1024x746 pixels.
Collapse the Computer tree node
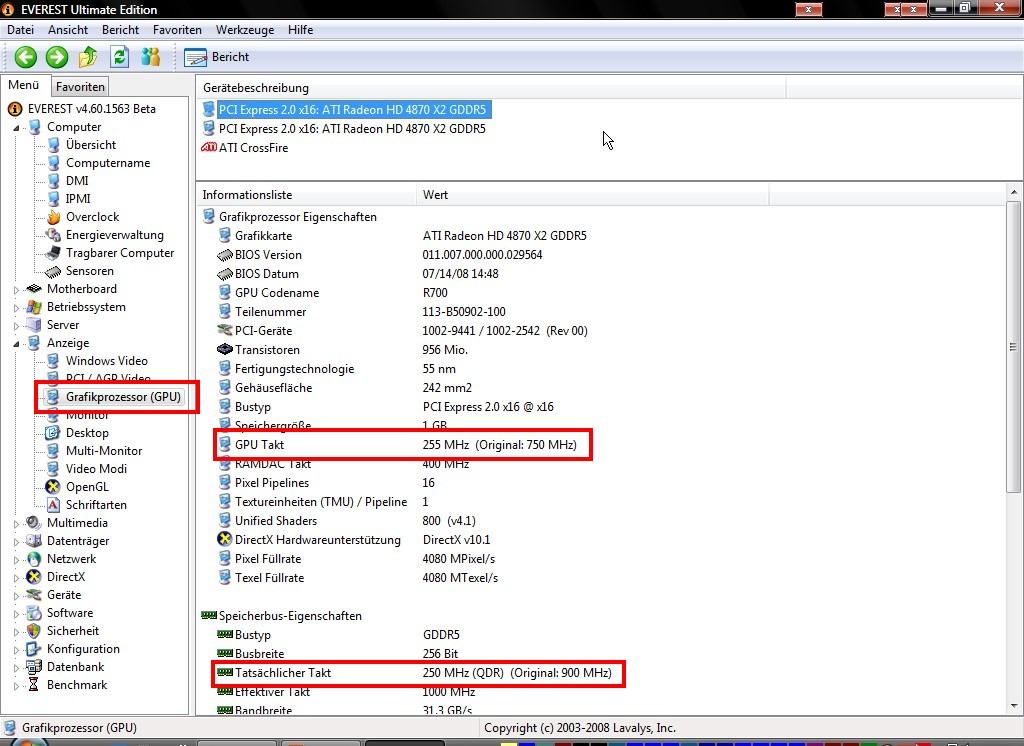point(16,128)
